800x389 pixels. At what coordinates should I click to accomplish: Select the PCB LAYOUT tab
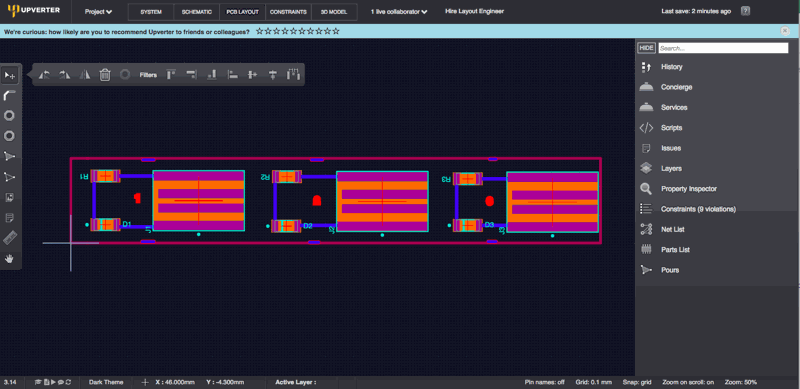[x=242, y=12]
